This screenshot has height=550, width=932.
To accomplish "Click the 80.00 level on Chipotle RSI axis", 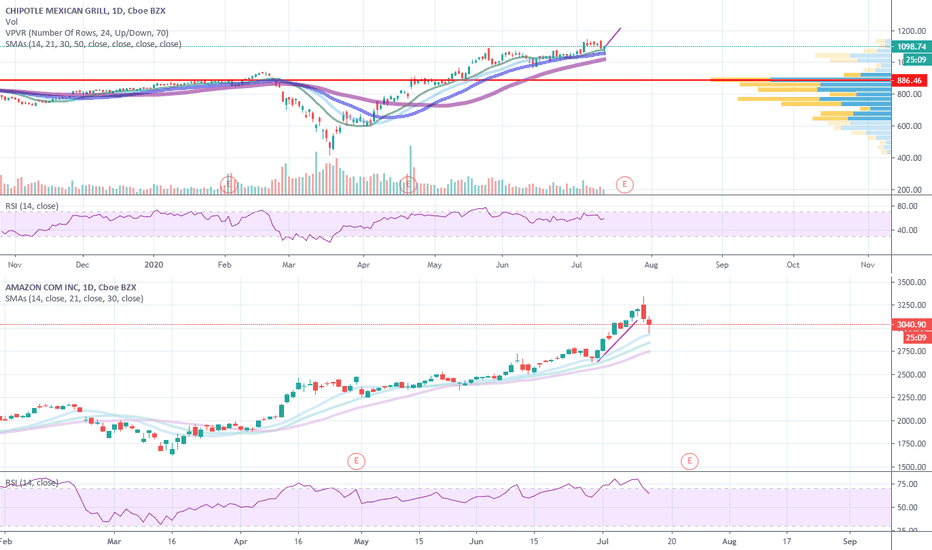I will pos(908,206).
